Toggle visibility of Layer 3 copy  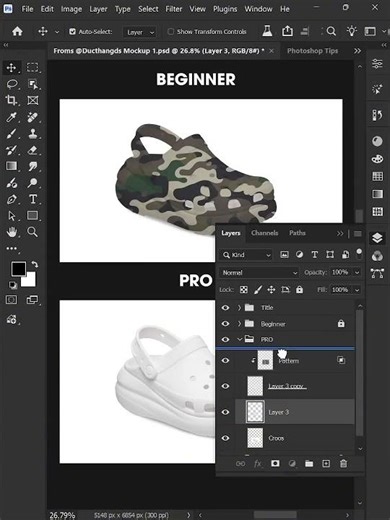coord(225,386)
